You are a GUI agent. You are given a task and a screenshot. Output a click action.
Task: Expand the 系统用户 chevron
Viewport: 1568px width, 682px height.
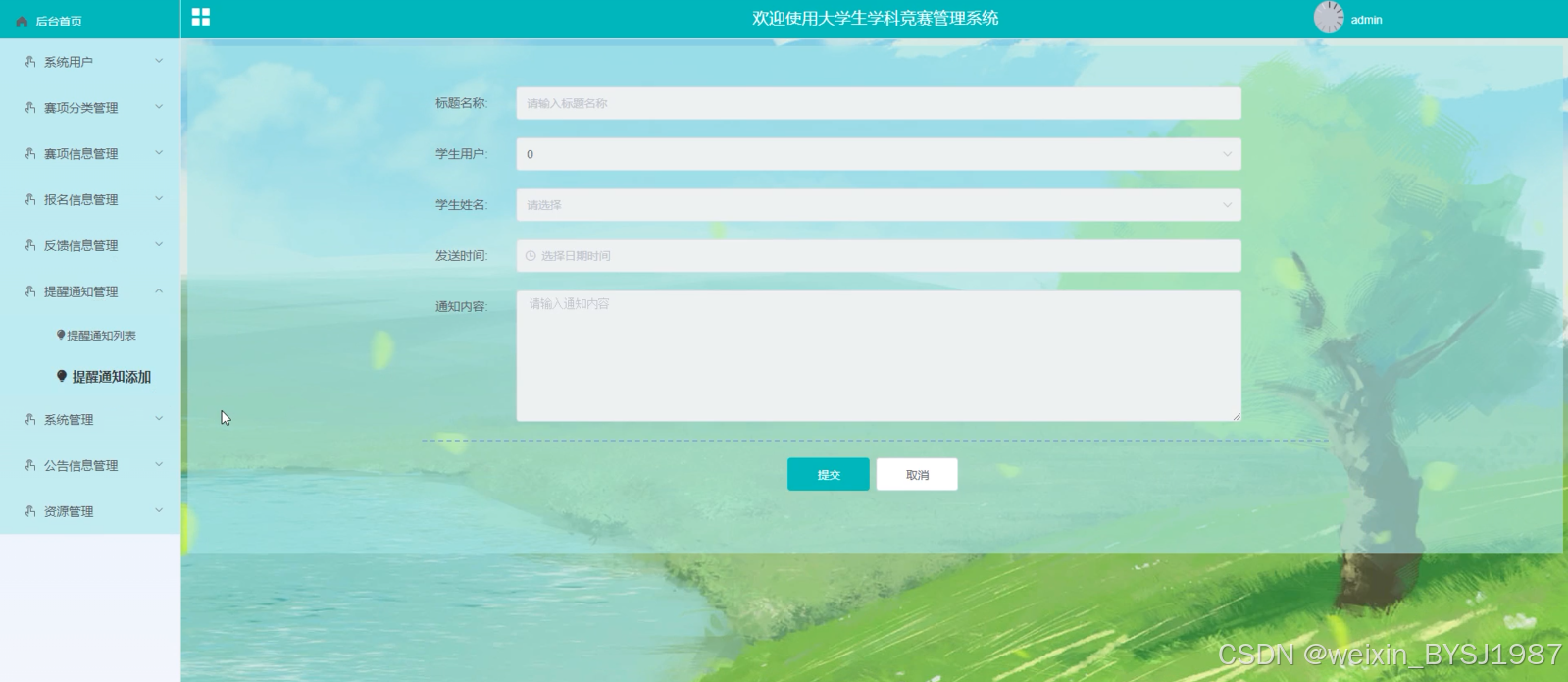[x=159, y=61]
